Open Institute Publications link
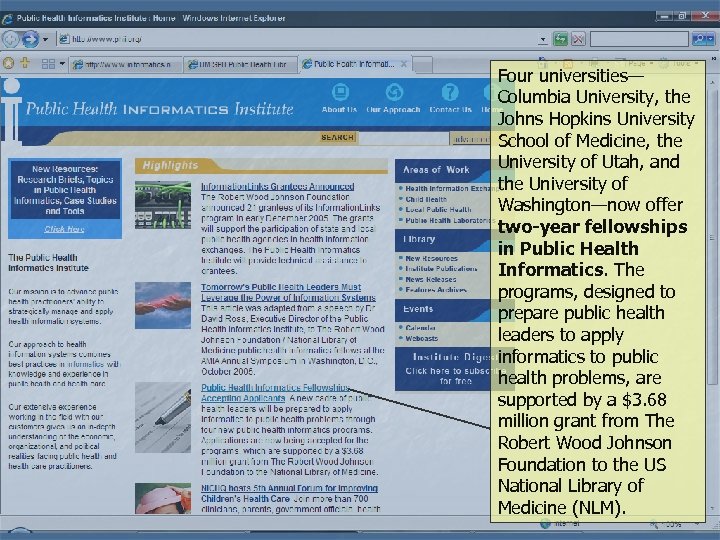Image resolution: width=720 pixels, height=540 pixels. pyautogui.click(x=441, y=269)
